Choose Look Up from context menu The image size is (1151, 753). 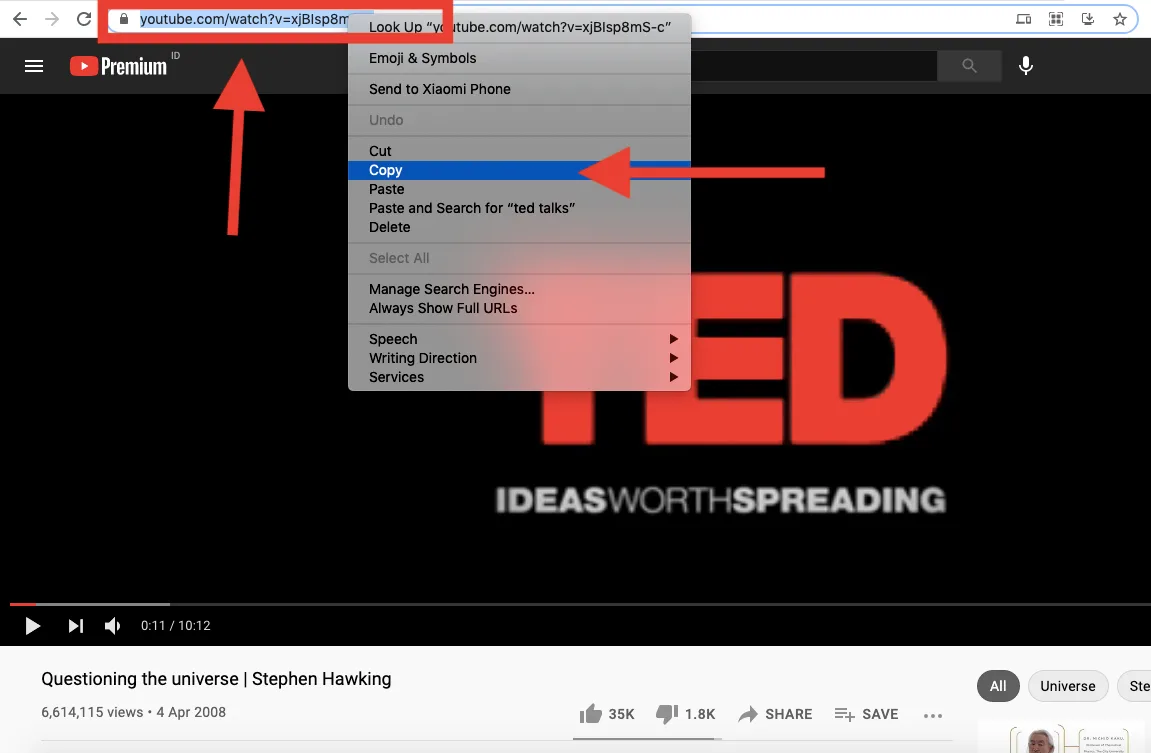519,27
